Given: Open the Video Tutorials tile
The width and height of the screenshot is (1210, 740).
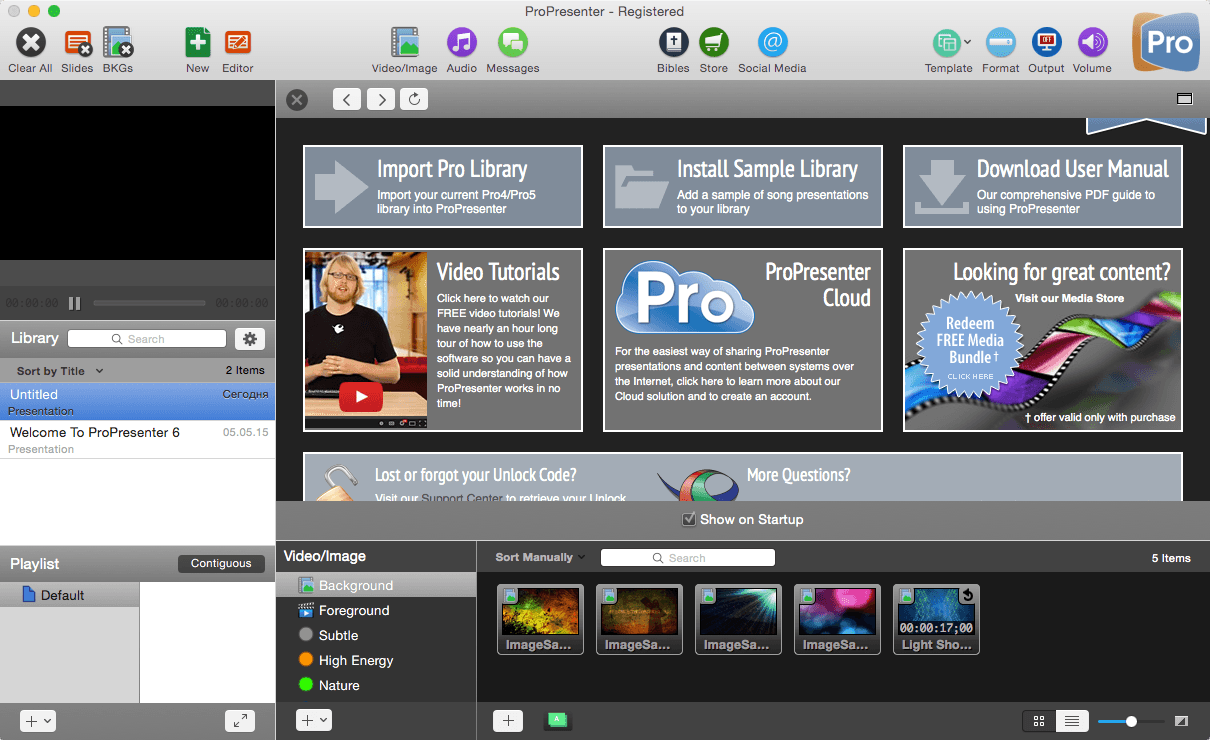Looking at the screenshot, I should (443, 340).
